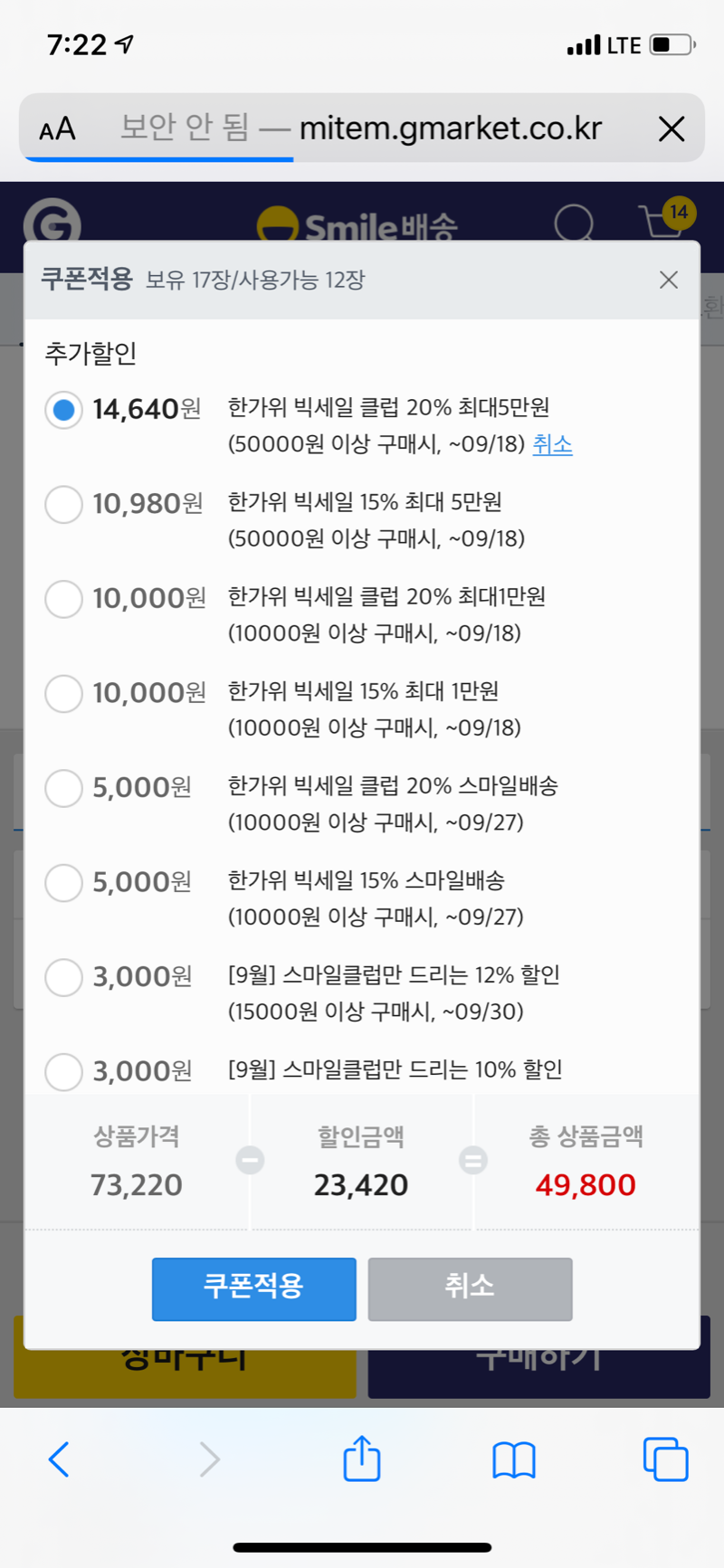
Task: Select 5,000원 15% 스마일배송 coupon
Action: (63, 882)
